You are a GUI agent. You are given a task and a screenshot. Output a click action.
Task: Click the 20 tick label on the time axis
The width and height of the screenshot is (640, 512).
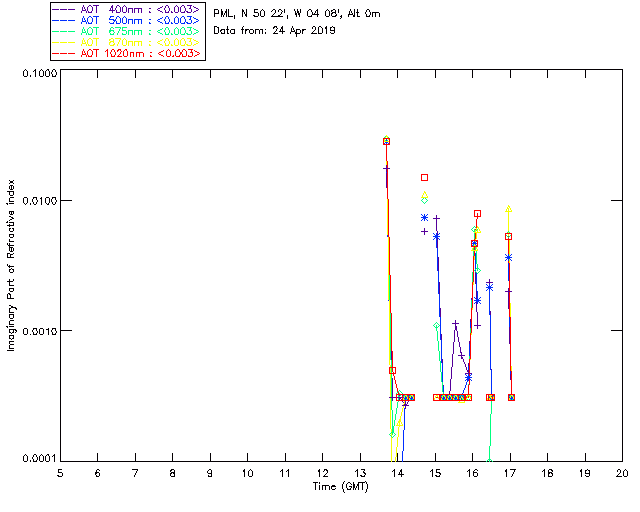click(621, 473)
